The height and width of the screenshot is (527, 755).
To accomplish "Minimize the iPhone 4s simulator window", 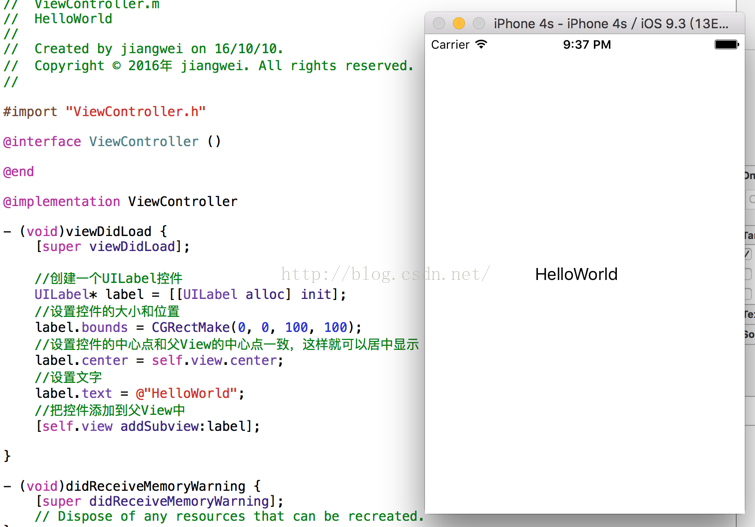I will point(459,23).
